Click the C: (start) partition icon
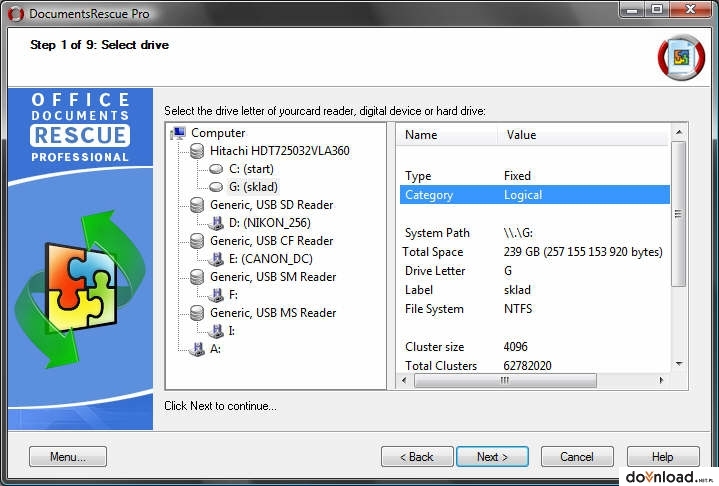 [x=216, y=169]
